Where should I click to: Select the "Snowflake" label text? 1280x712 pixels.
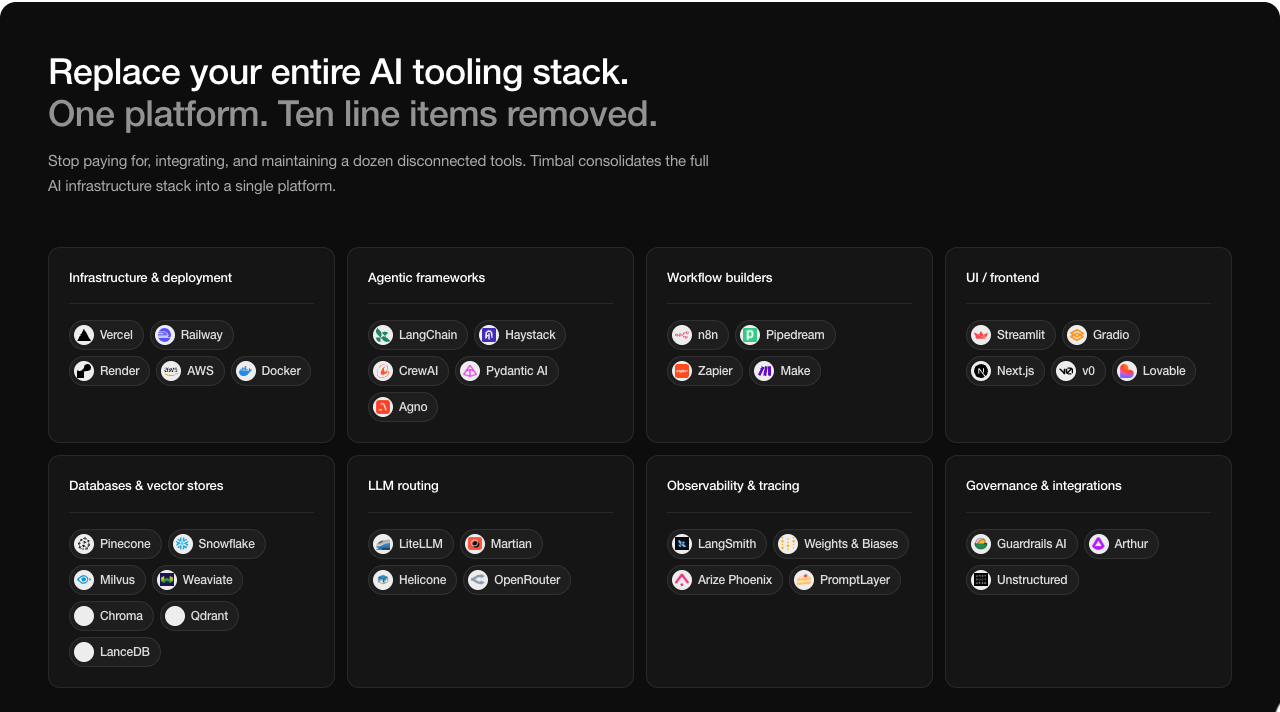click(226, 544)
